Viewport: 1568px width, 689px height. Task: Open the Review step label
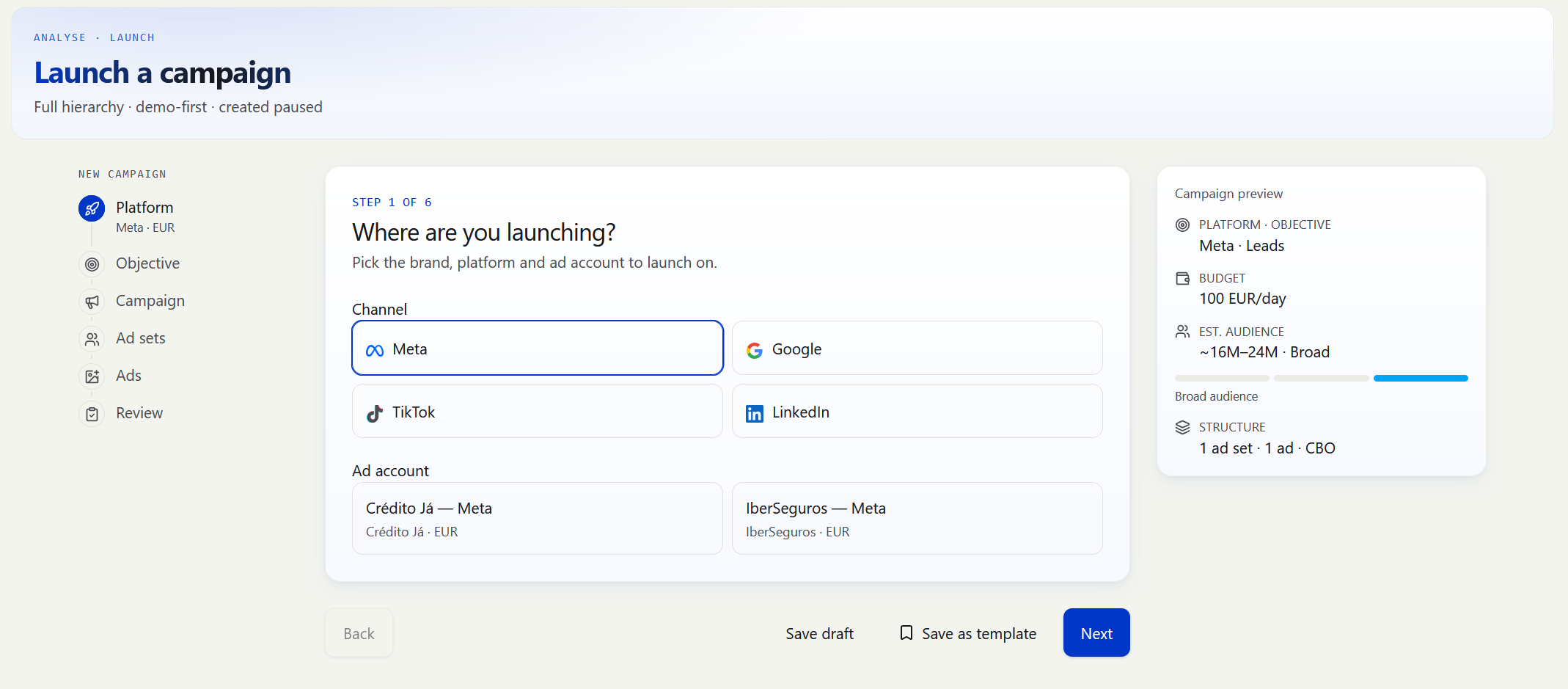[139, 413]
